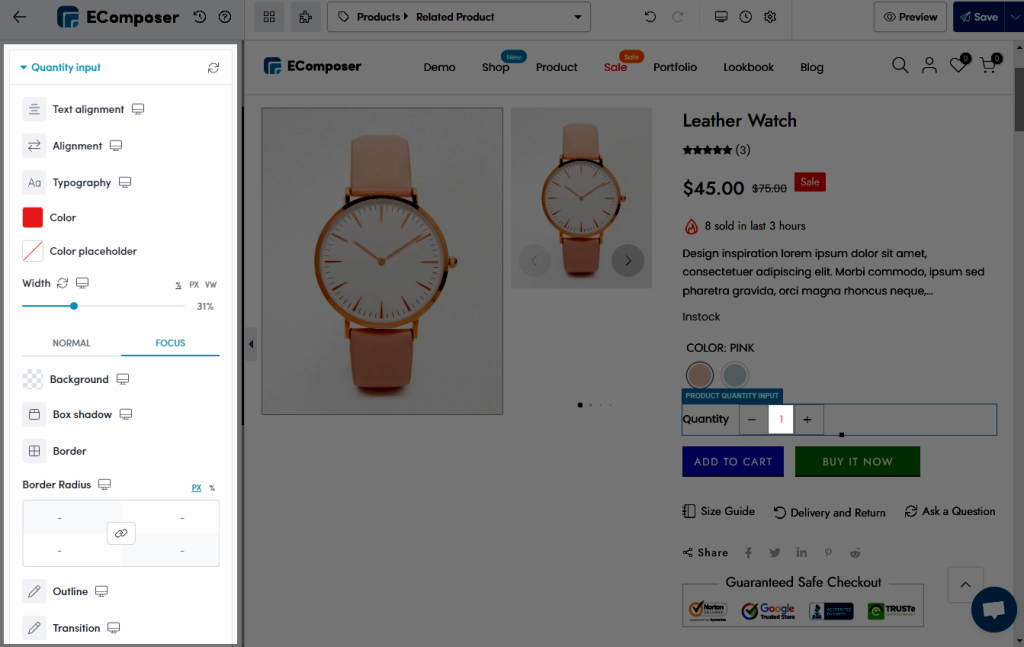Open the schedule clock icon in toolbar
The height and width of the screenshot is (647, 1024).
point(746,17)
